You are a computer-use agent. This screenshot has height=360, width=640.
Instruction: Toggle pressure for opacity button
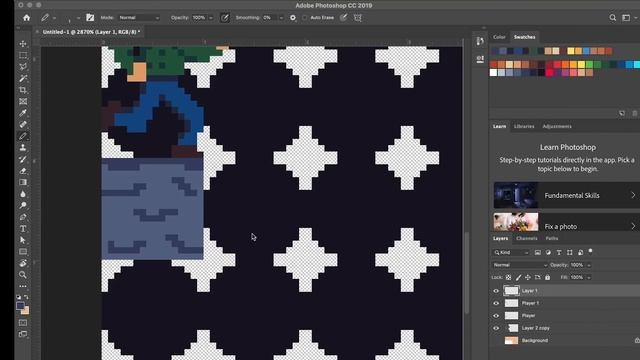[x=225, y=18]
